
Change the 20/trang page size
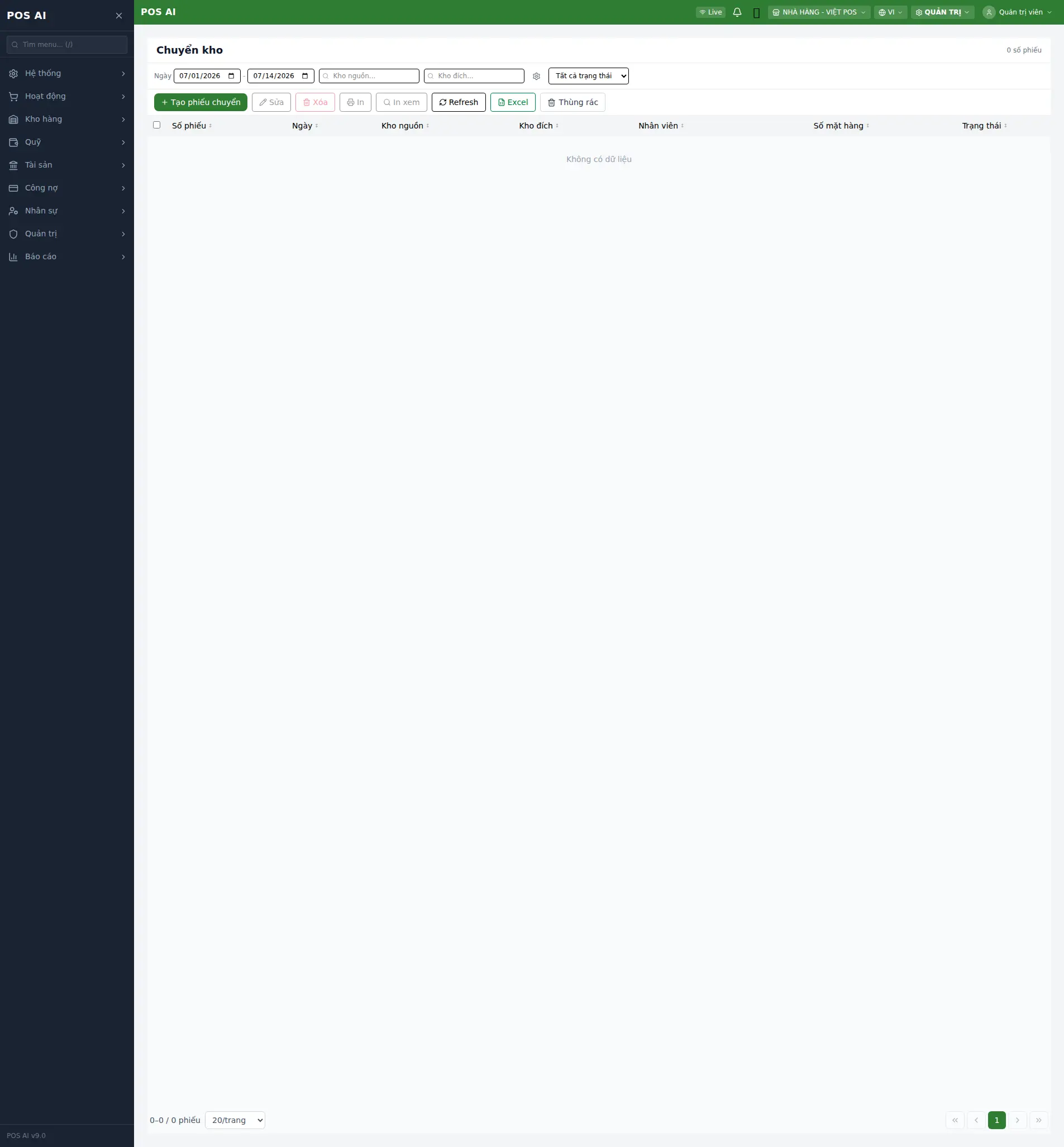pos(235,1120)
